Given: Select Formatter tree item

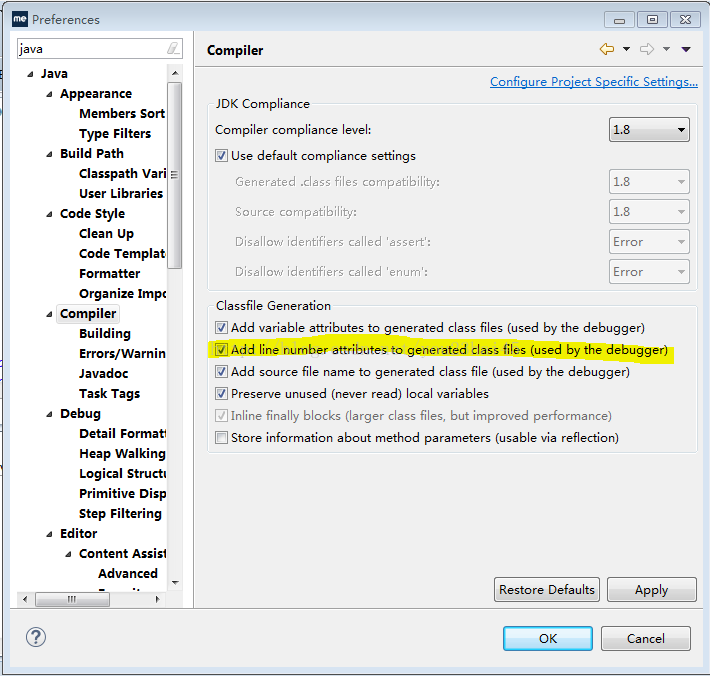Looking at the screenshot, I should pos(110,273).
